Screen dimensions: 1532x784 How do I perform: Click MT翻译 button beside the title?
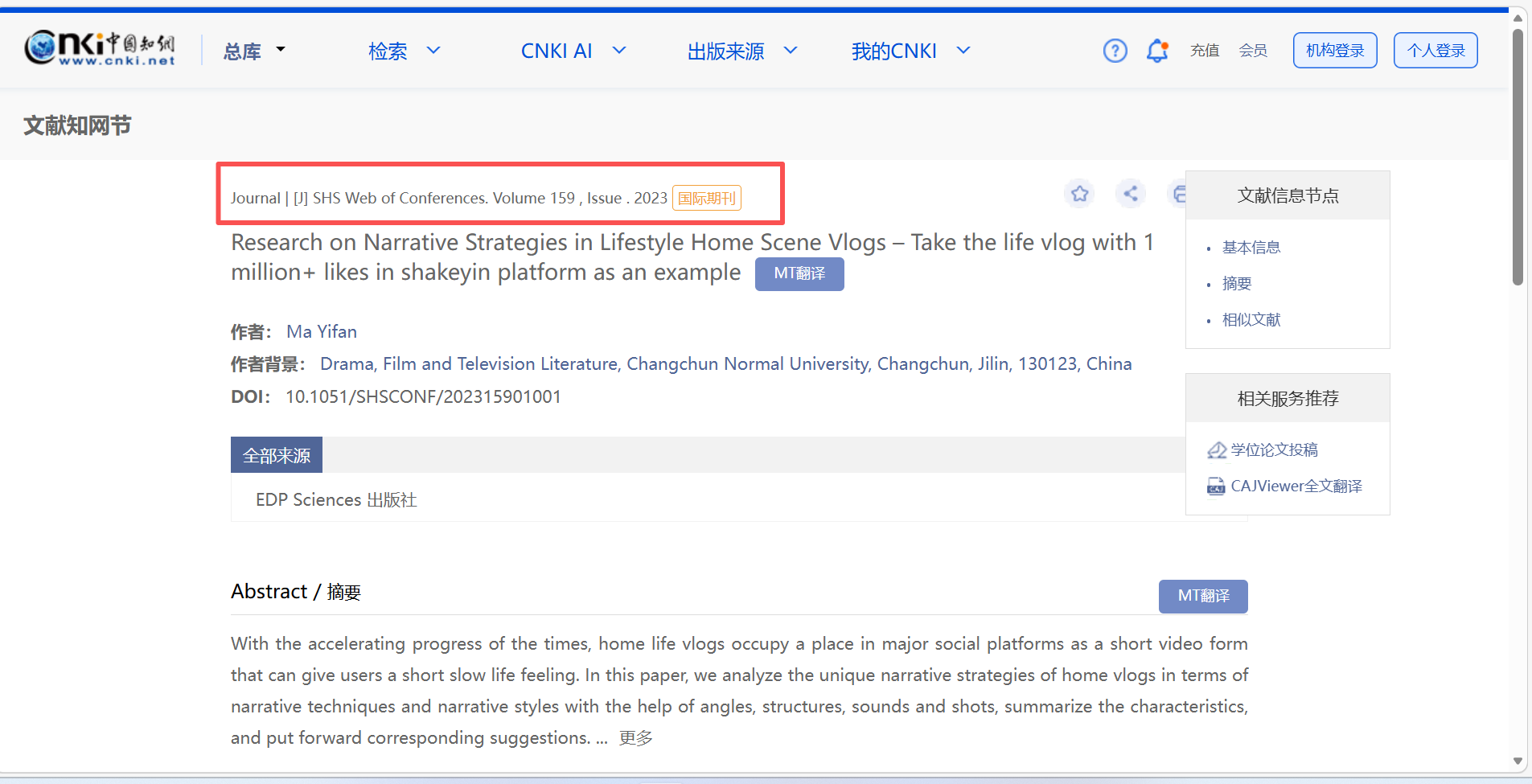click(799, 273)
